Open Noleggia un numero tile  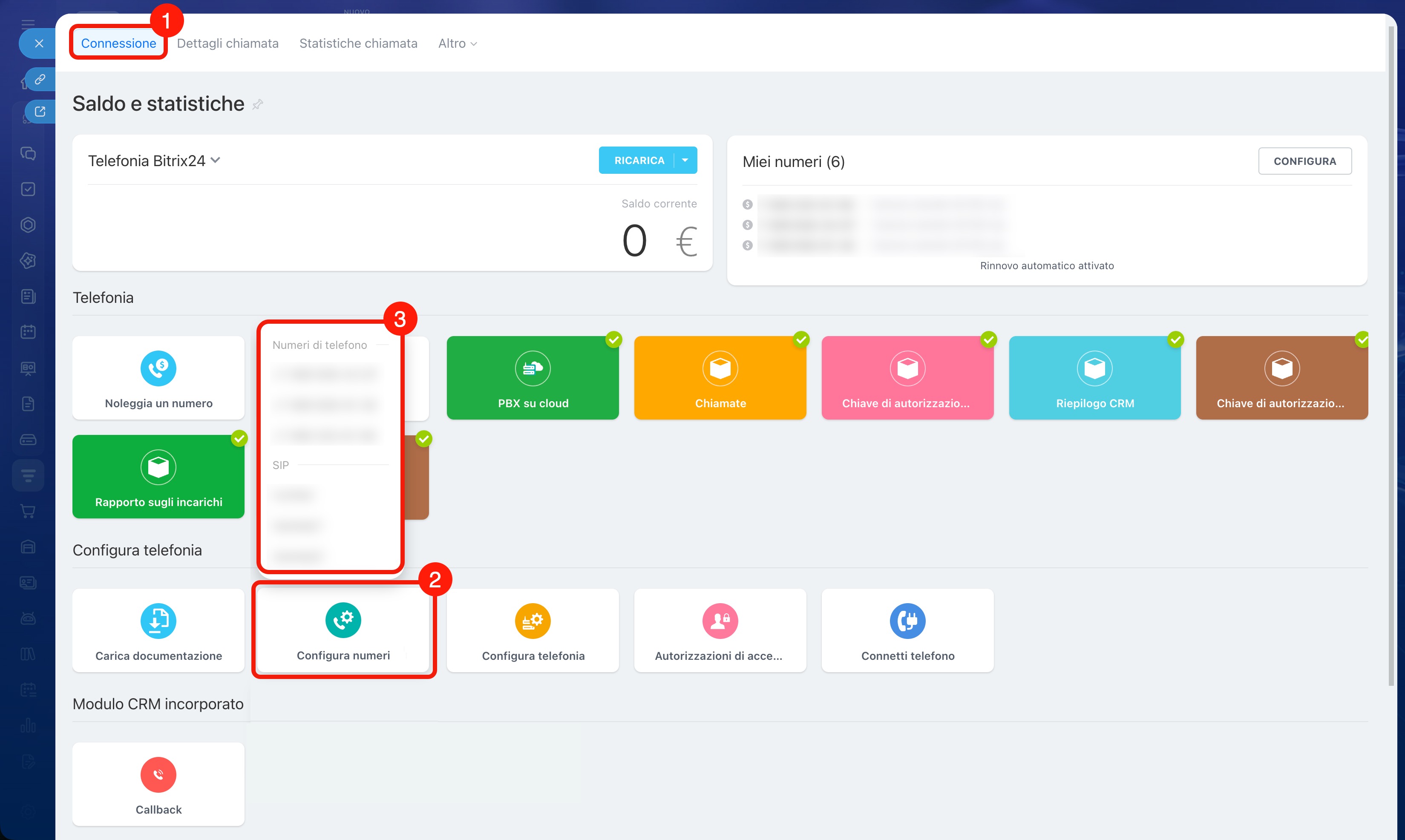pos(158,377)
